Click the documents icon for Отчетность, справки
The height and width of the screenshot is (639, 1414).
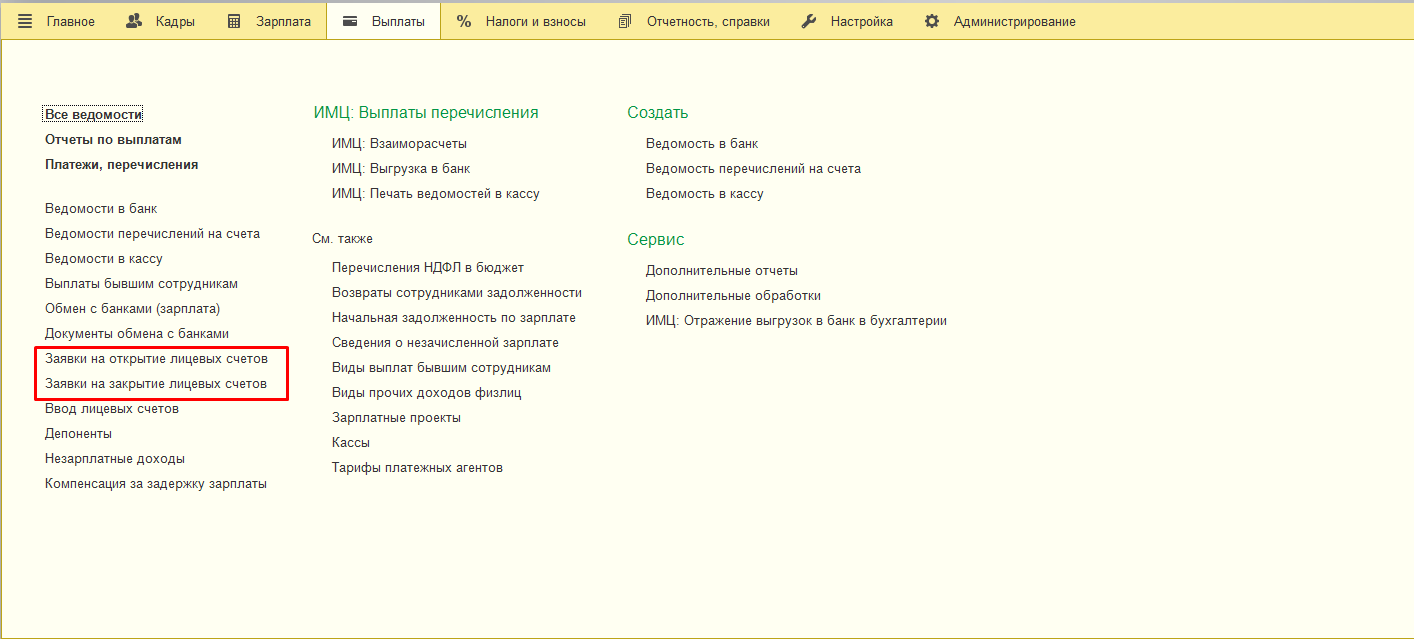(x=625, y=21)
